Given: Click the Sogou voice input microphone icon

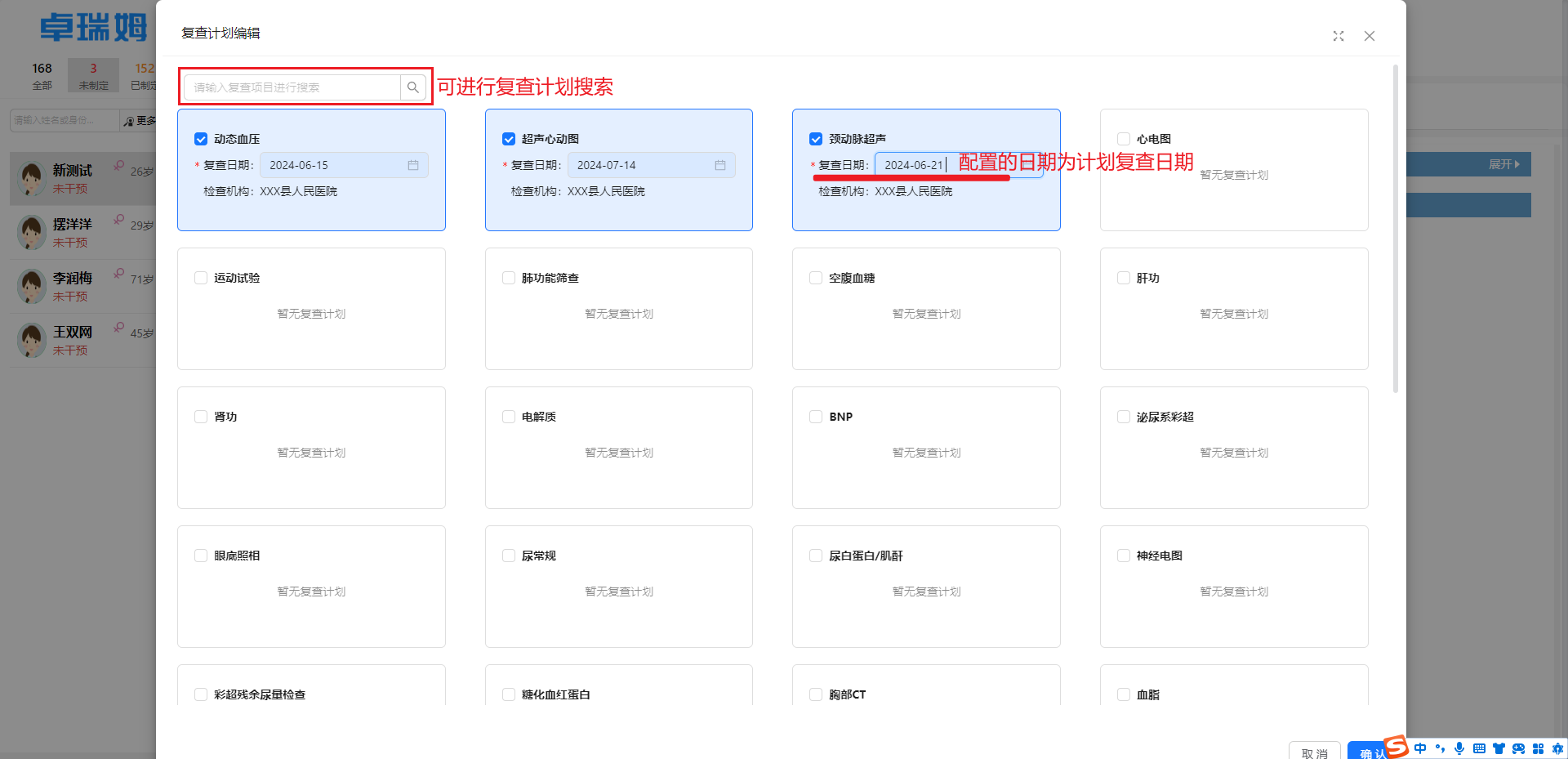Looking at the screenshot, I should [x=1459, y=748].
